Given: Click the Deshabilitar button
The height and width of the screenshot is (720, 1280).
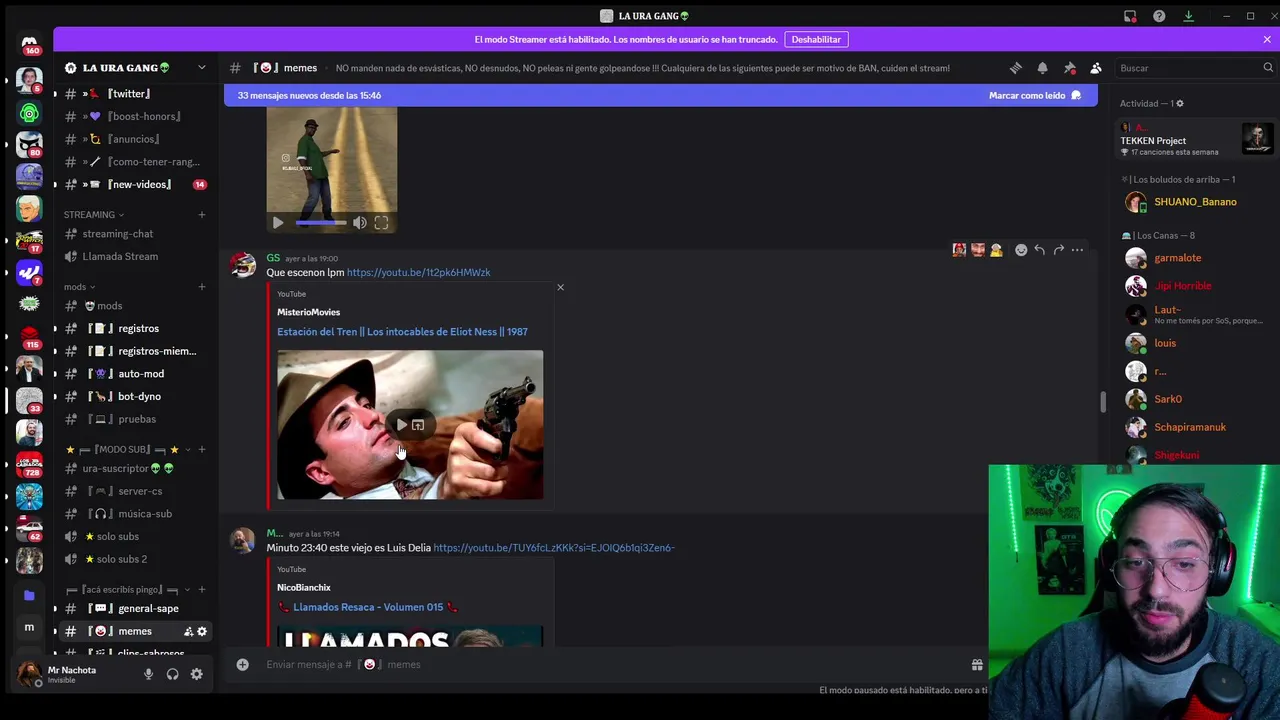Looking at the screenshot, I should [816, 39].
